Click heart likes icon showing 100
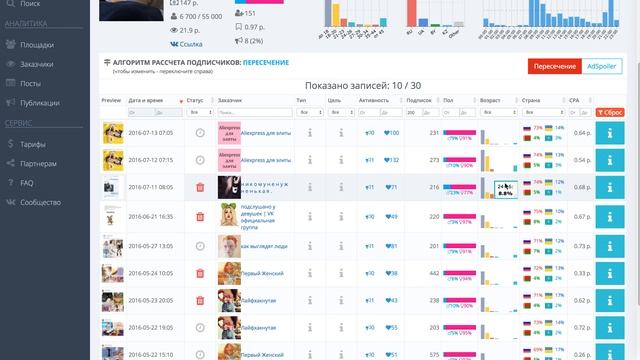 tap(387, 133)
